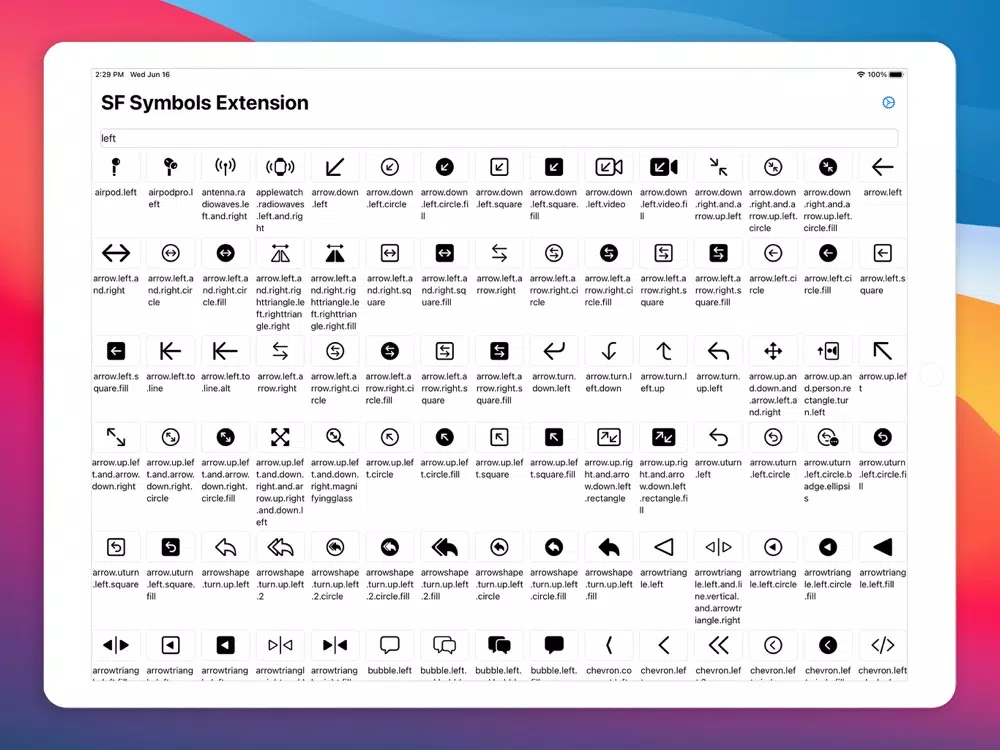Click the arrow.uturn.left.square.fill icon

170,547
